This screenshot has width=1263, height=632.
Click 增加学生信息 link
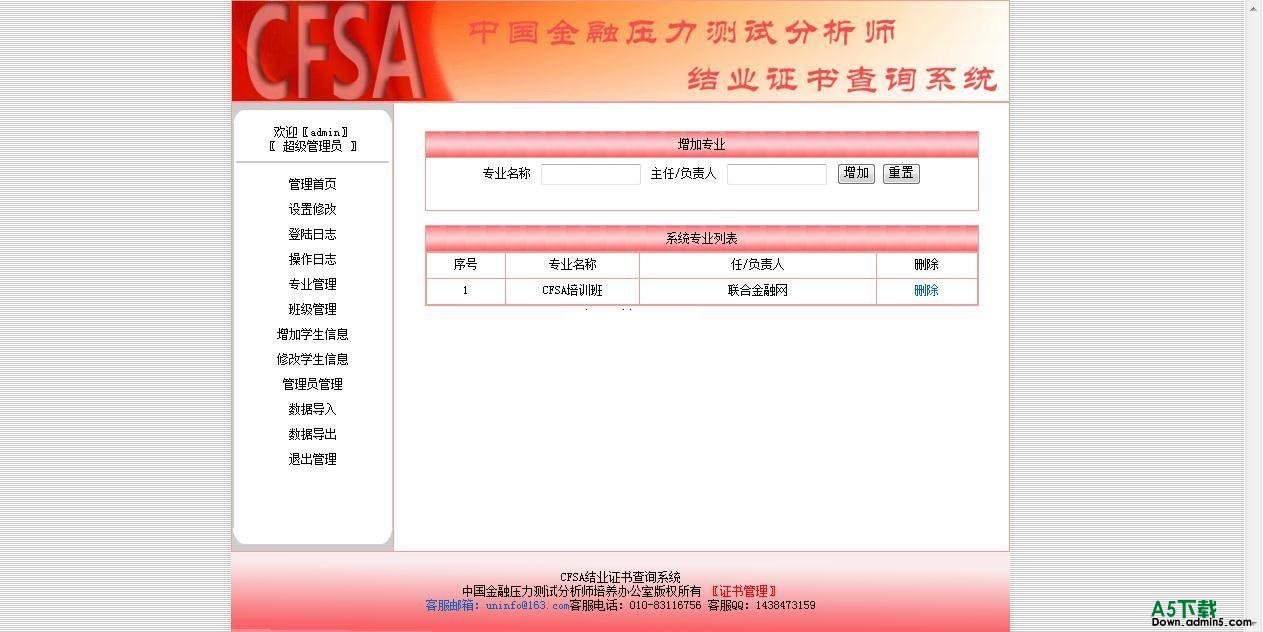[x=312, y=334]
